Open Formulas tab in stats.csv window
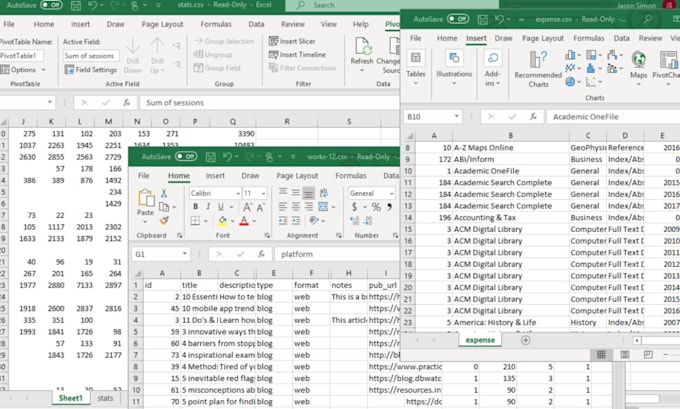 coord(216,24)
